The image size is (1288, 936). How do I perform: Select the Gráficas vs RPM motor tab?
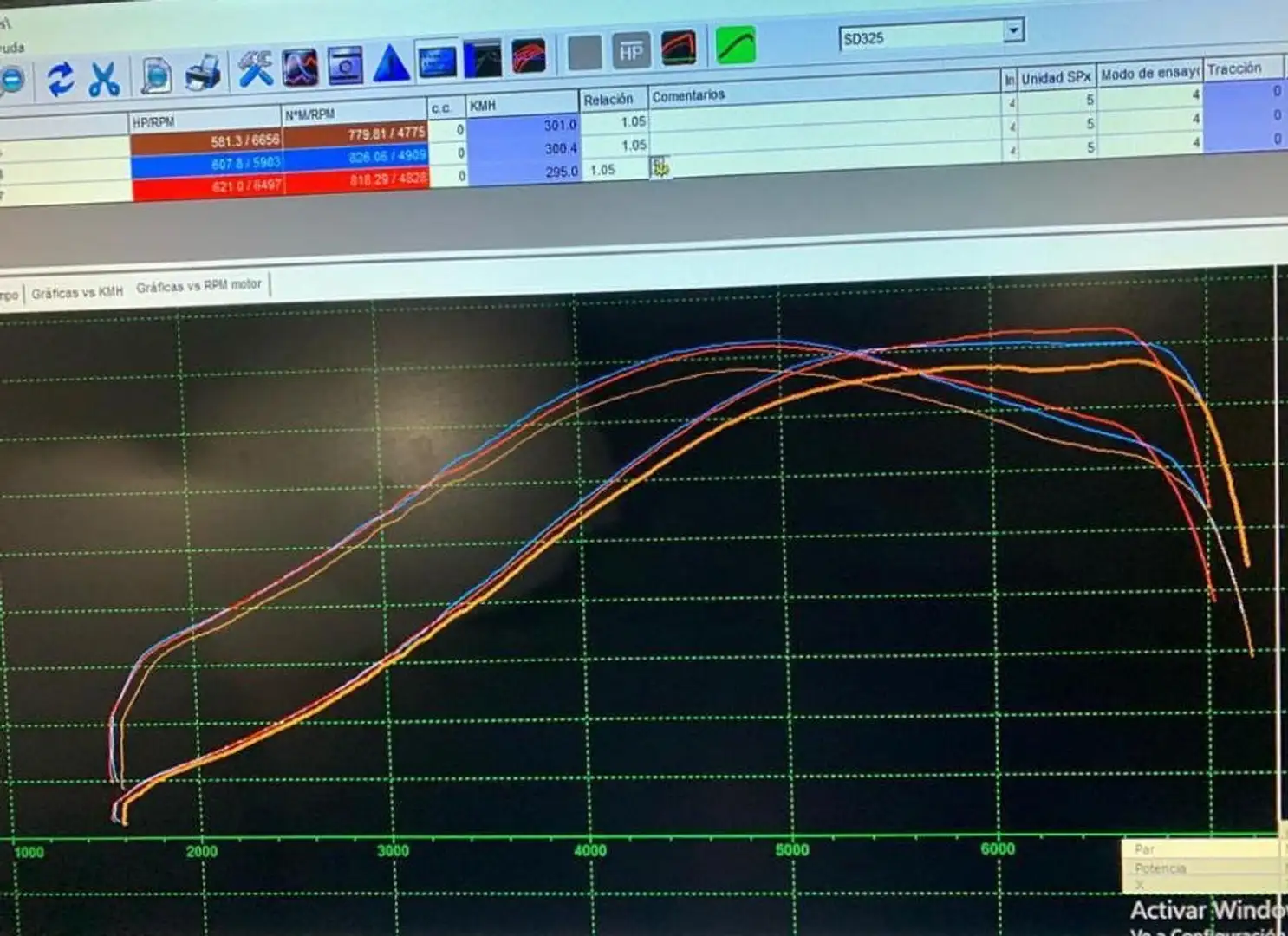coord(198,285)
